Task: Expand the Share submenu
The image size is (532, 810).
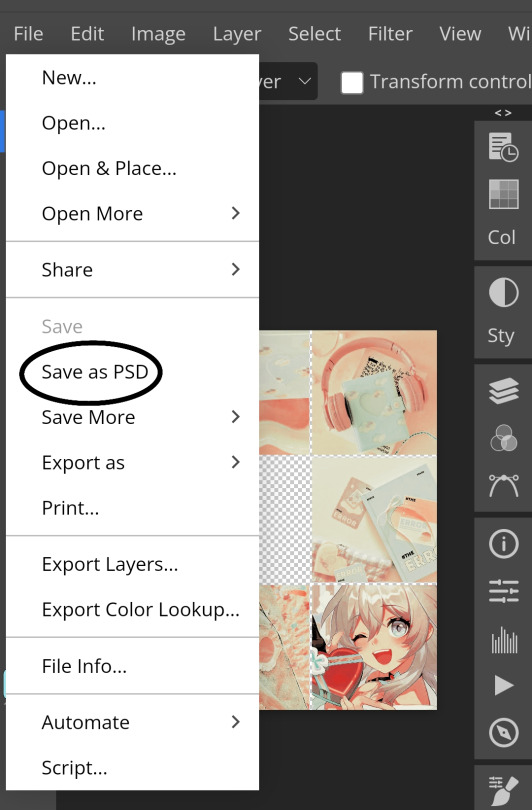Action: 132,270
